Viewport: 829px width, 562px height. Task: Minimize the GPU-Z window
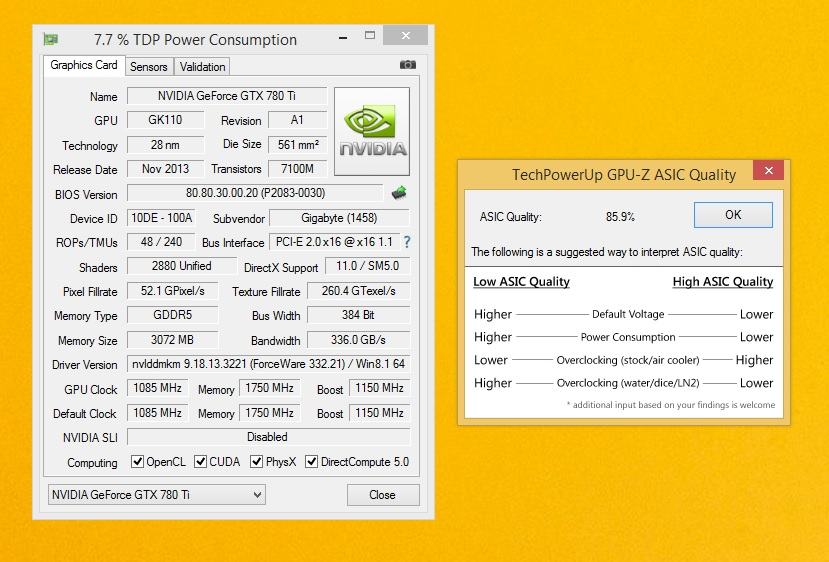point(343,37)
